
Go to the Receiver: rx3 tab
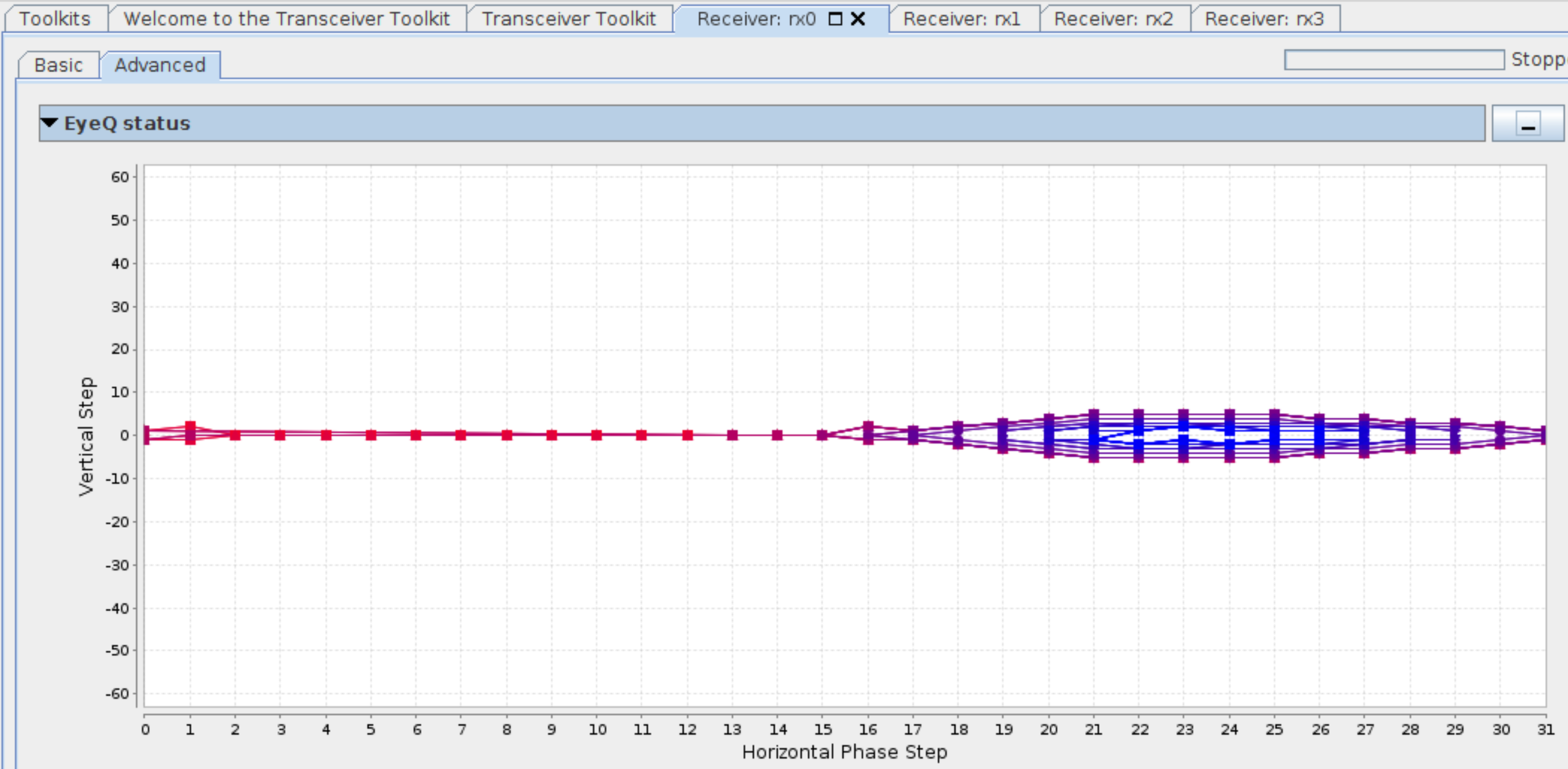click(1264, 19)
